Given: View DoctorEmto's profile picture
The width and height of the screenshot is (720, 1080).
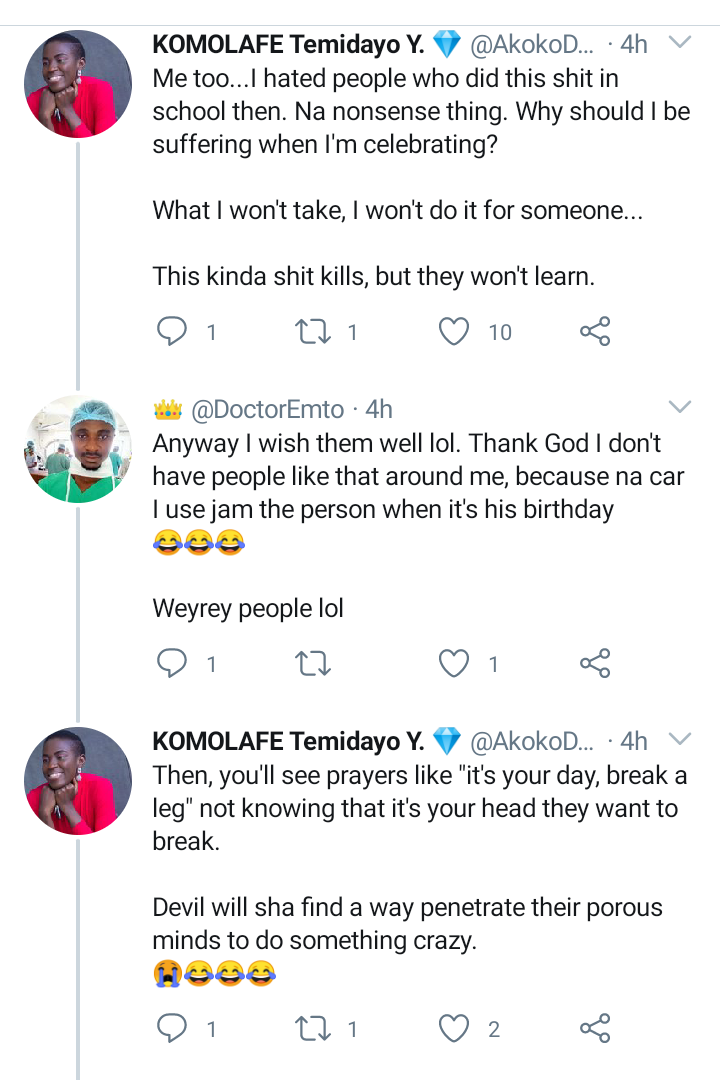Looking at the screenshot, I should tap(78, 449).
